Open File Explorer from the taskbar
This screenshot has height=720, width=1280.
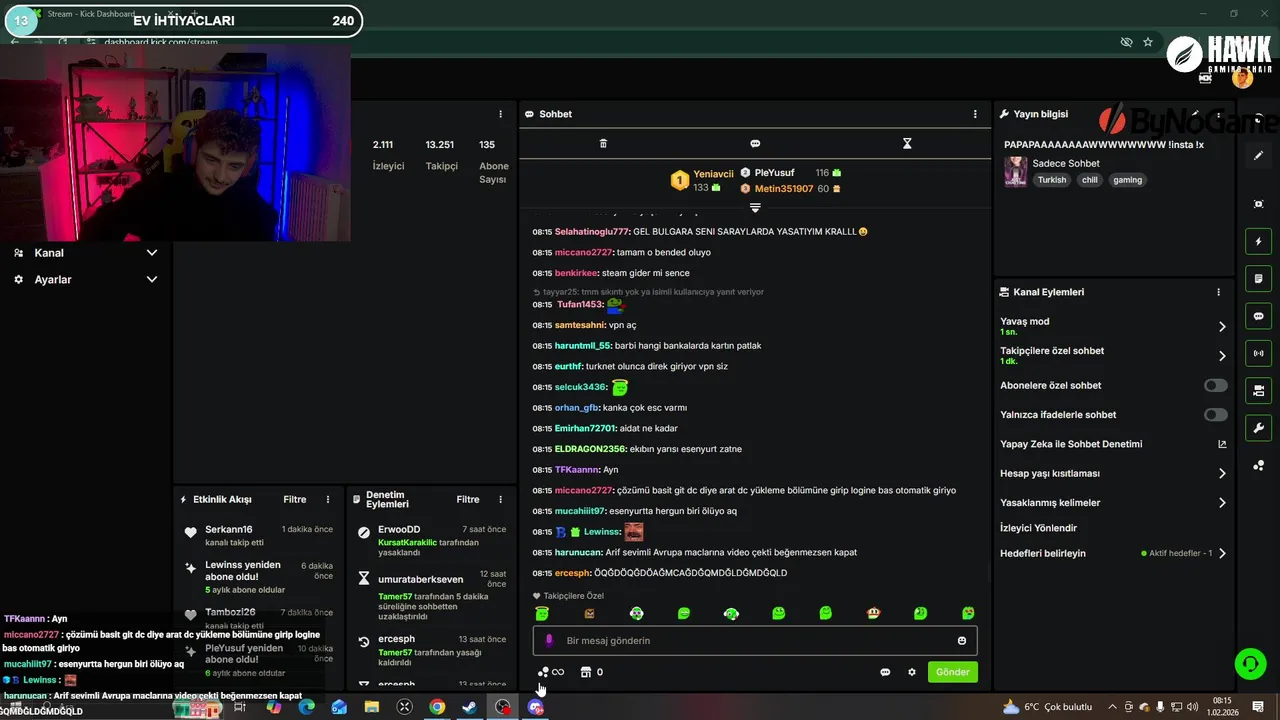pyautogui.click(x=372, y=707)
